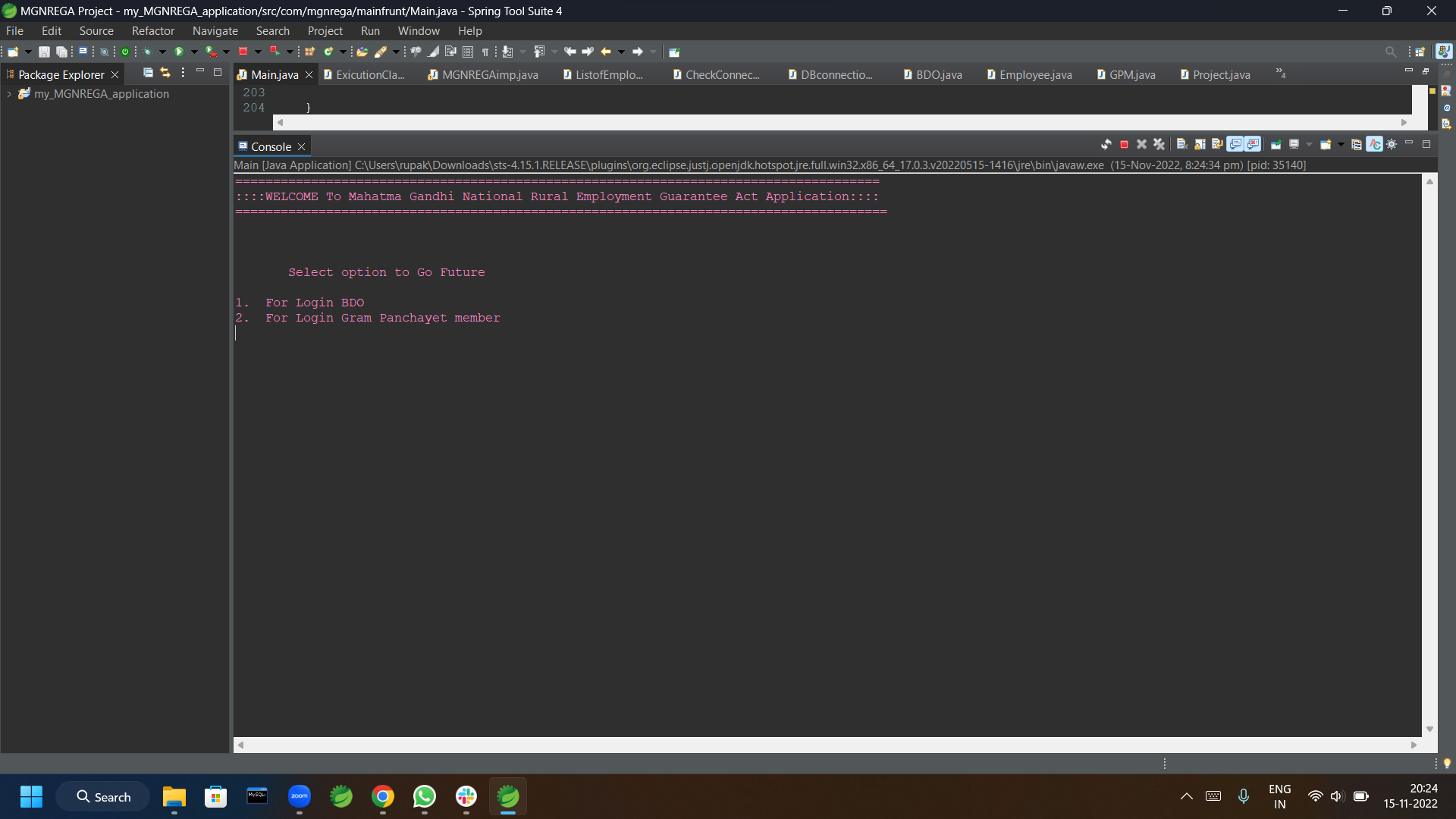Open Package Explorer View Menu three dots

(183, 73)
